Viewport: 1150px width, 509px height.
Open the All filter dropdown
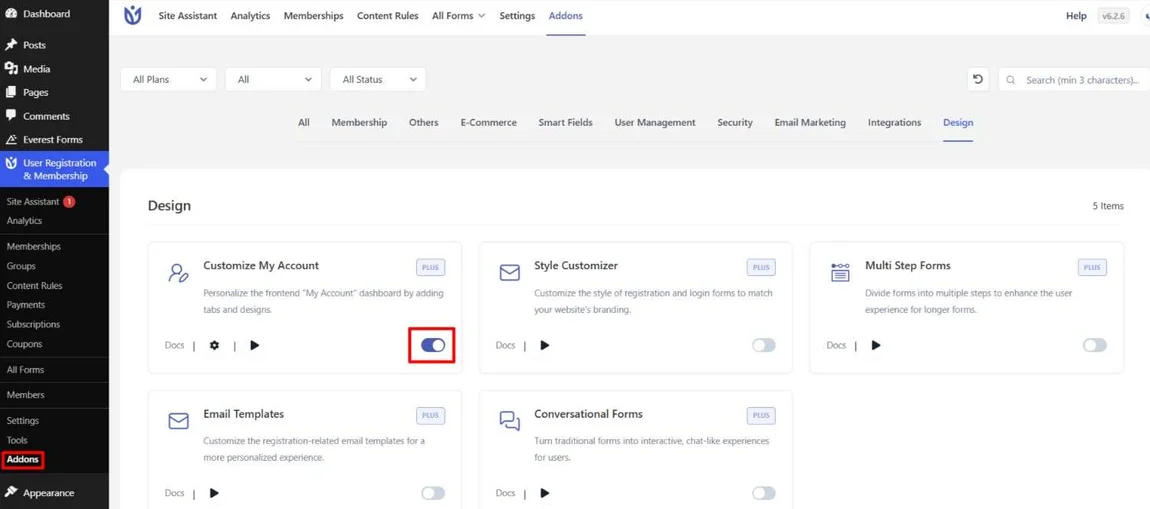click(x=273, y=79)
